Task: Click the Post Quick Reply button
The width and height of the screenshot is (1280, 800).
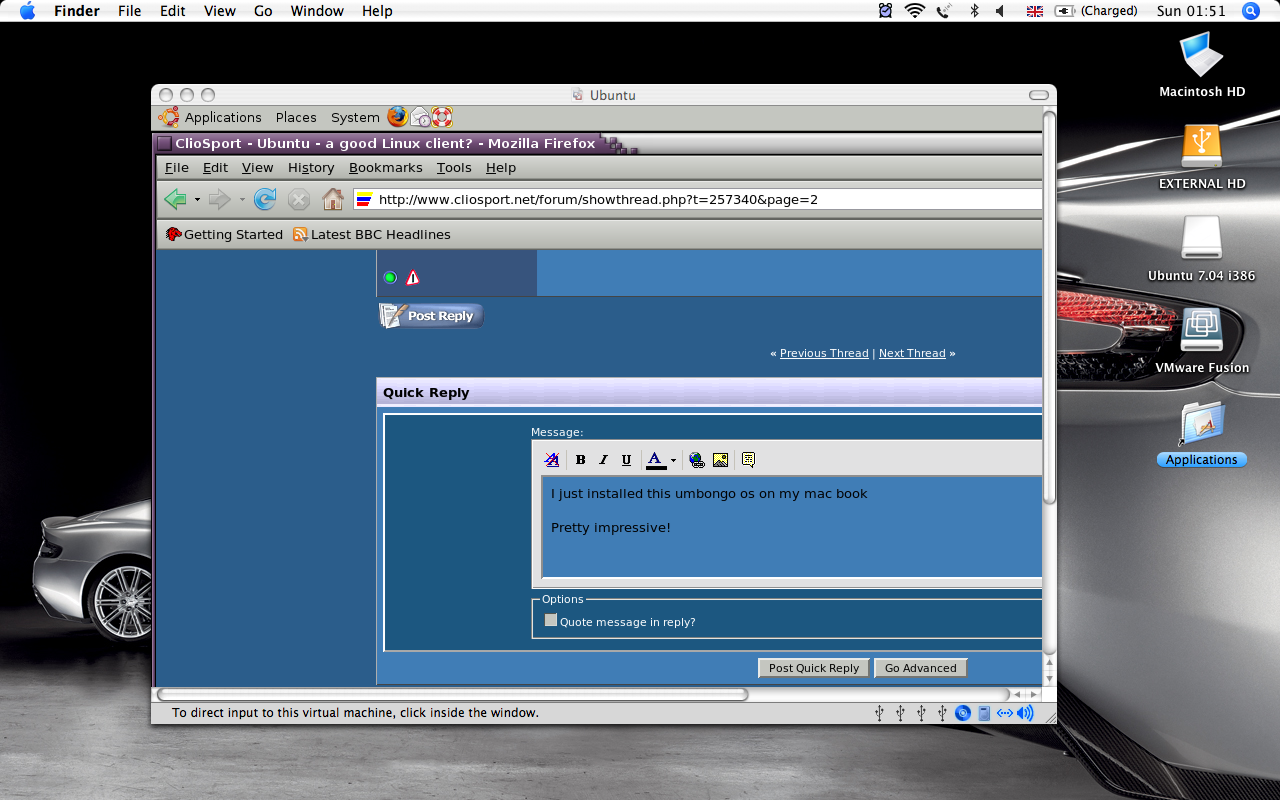Action: 813,668
